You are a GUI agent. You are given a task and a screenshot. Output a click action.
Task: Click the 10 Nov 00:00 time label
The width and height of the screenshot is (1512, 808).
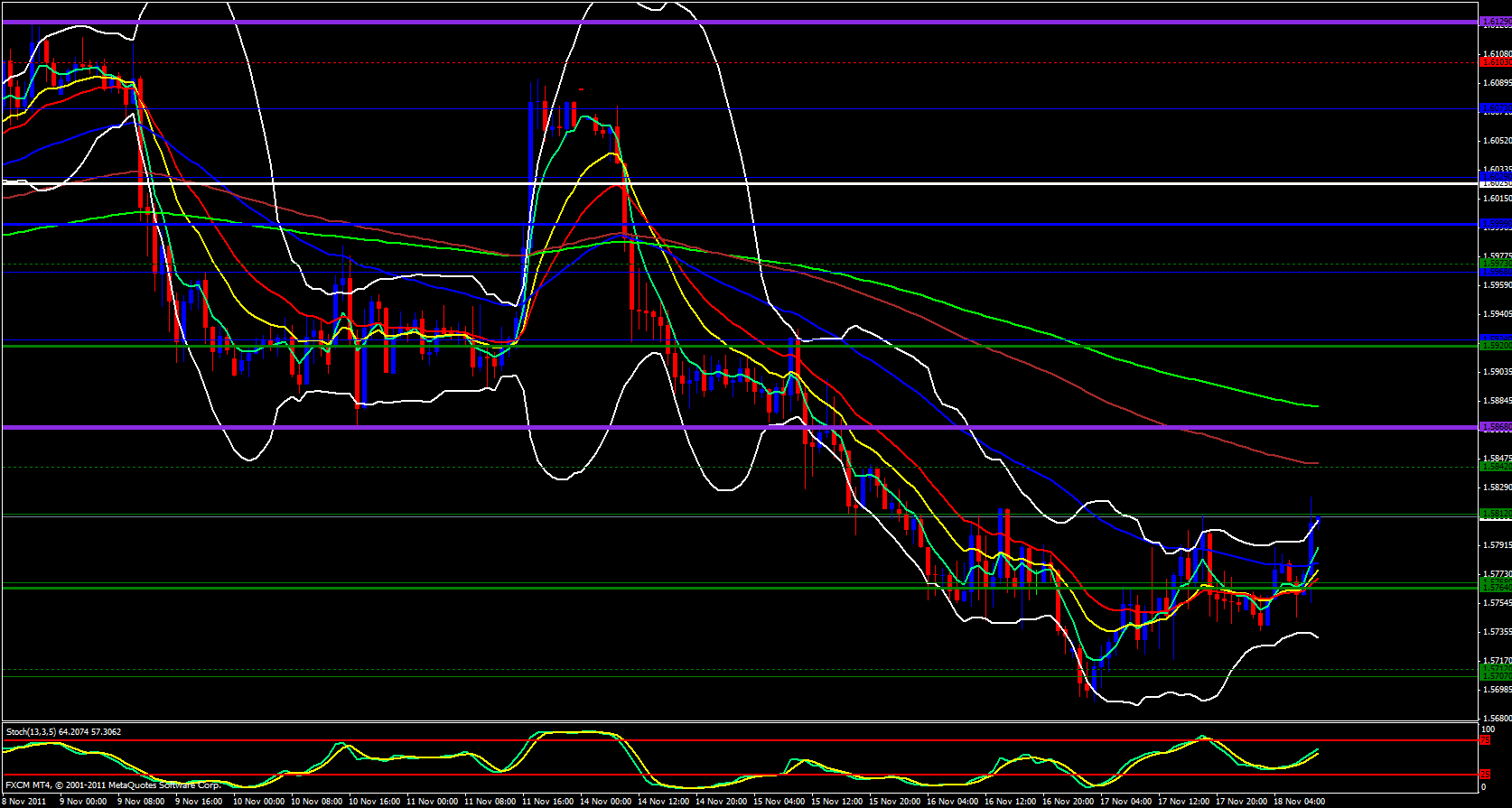coord(258,801)
